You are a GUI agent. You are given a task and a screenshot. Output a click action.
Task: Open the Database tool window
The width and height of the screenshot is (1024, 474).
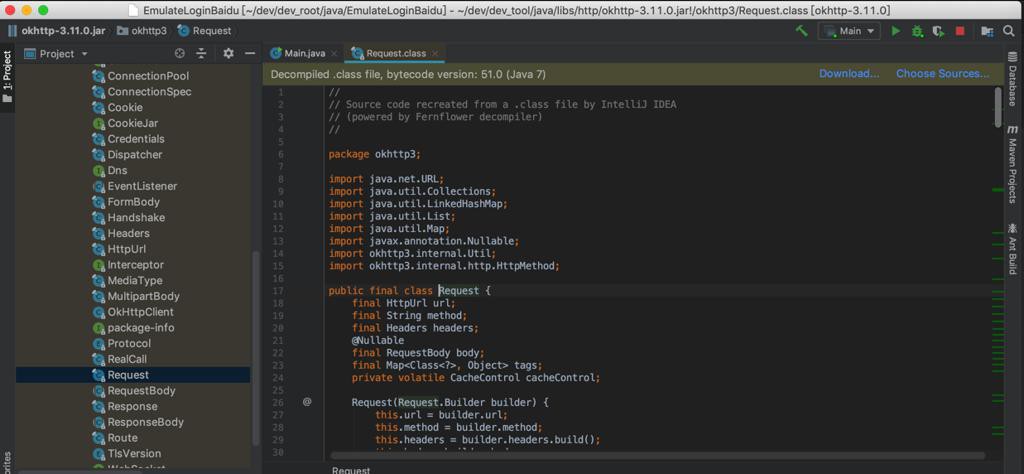pyautogui.click(x=1013, y=80)
